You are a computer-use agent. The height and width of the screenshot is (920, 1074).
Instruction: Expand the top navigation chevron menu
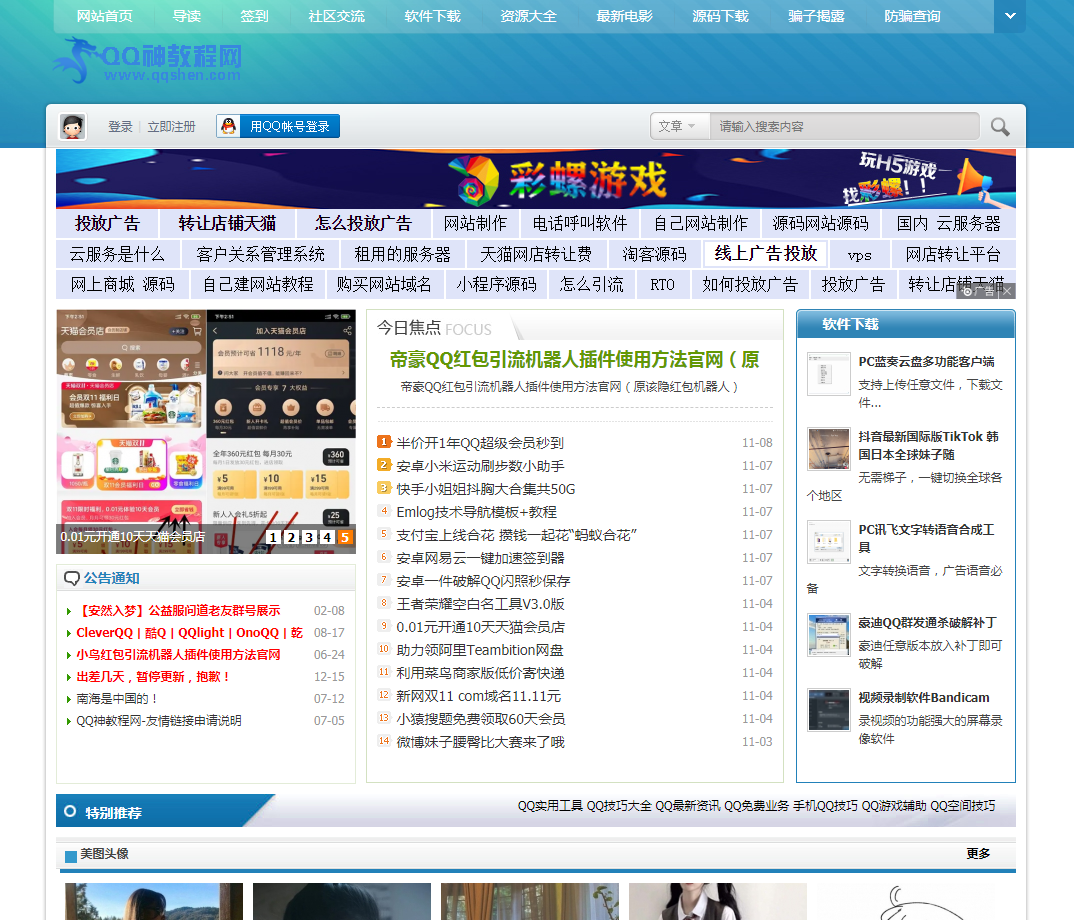[1010, 16]
